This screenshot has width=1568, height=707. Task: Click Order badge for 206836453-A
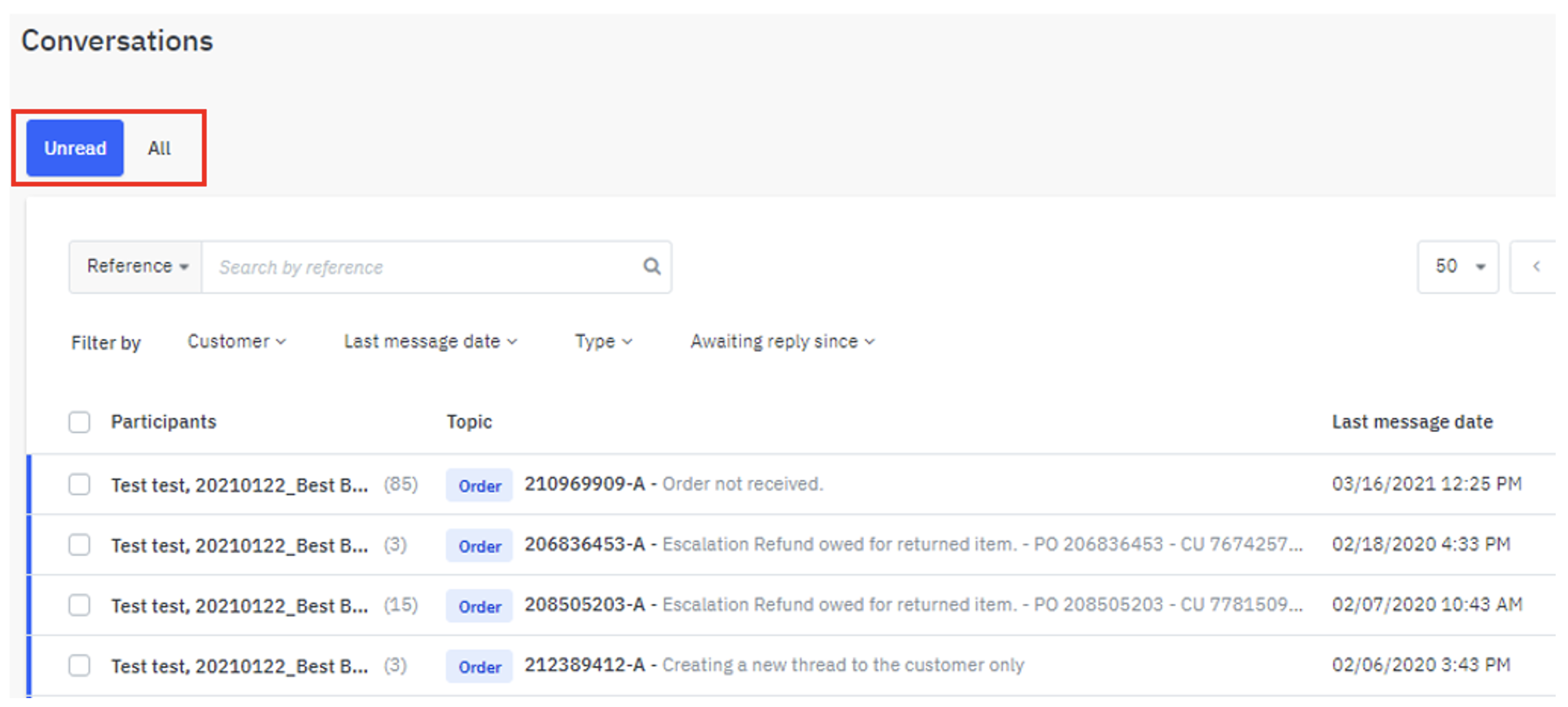pyautogui.click(x=479, y=546)
